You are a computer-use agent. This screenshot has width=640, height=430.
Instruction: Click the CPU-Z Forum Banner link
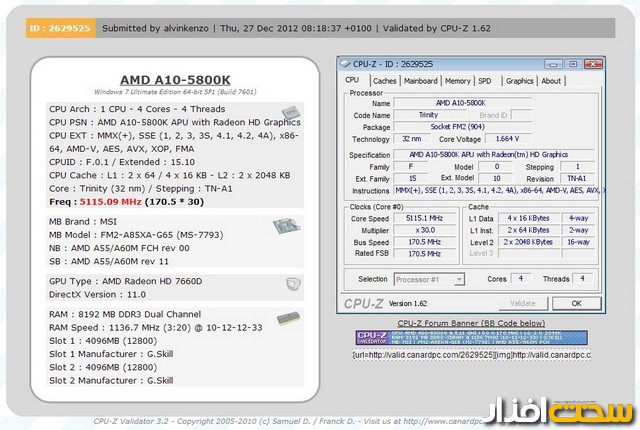[471, 323]
